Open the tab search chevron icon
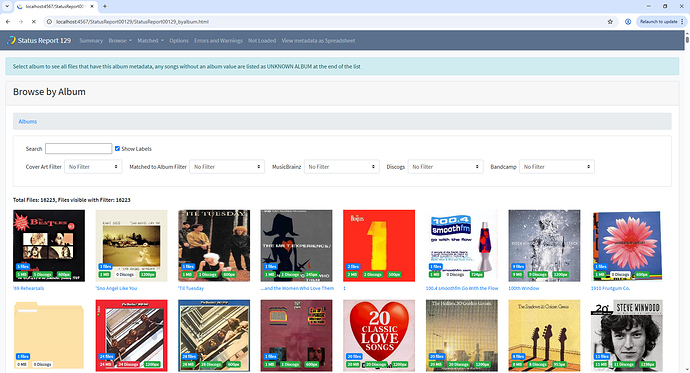Viewport: 690px width, 373px height. (x=7, y=6)
